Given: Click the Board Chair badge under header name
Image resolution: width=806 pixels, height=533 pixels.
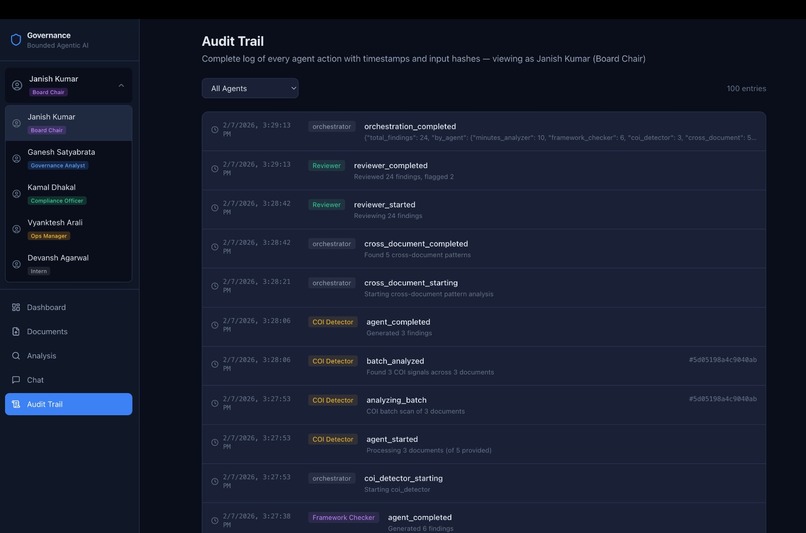Looking at the screenshot, I should tap(48, 93).
